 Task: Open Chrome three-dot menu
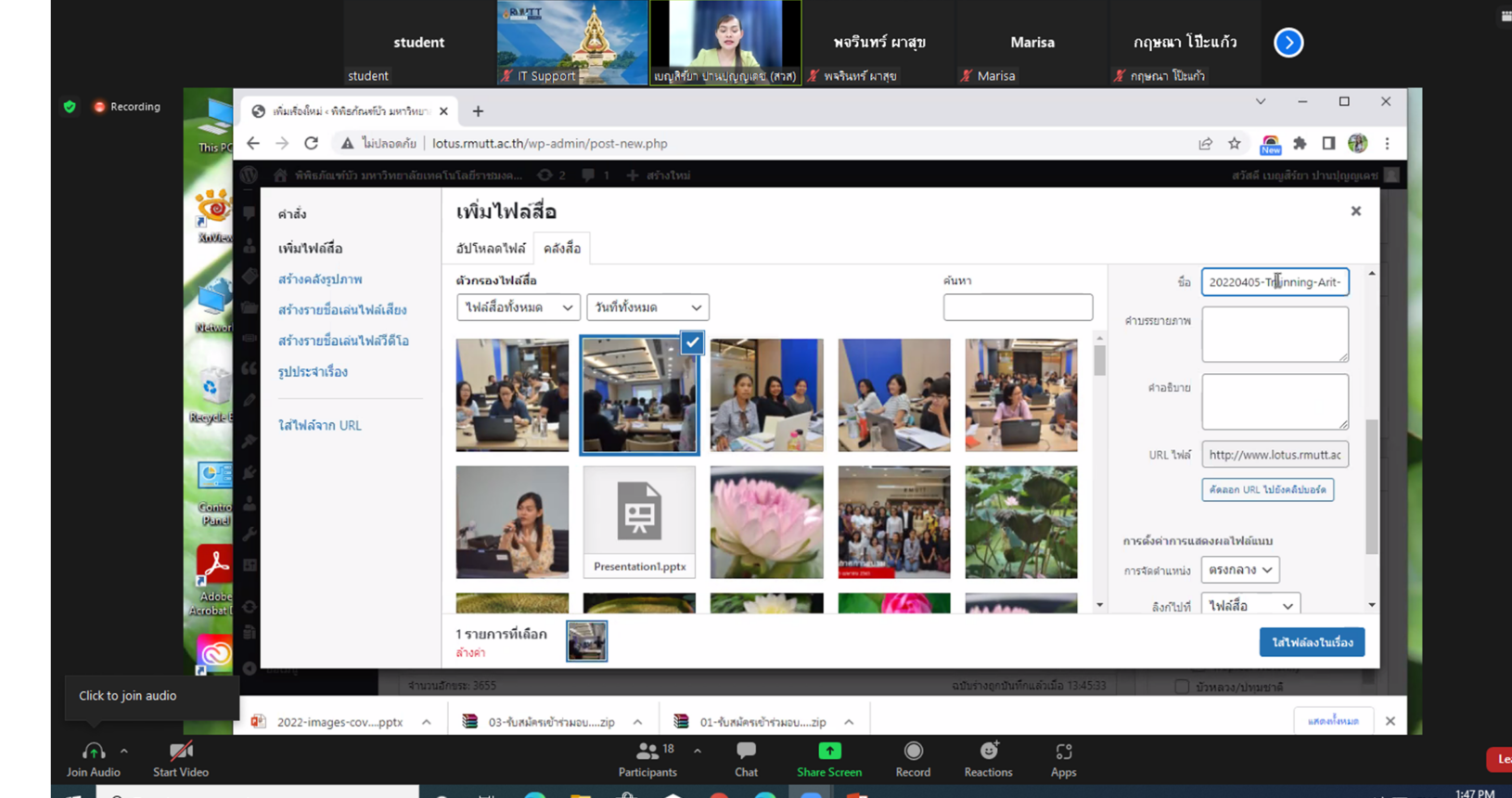1388,143
